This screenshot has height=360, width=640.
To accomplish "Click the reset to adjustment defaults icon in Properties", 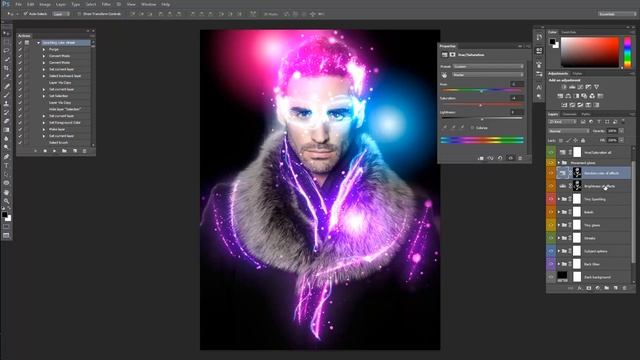I will pos(500,158).
